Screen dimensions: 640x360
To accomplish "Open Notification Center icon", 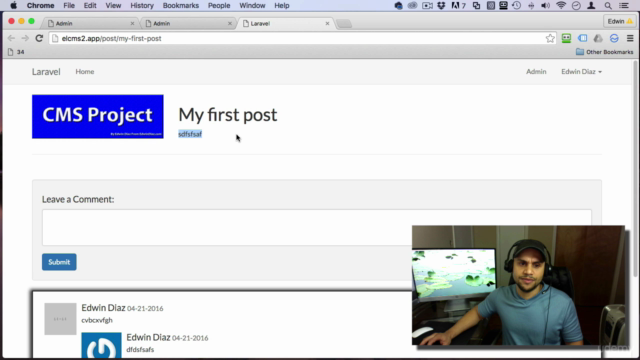I will tap(624, 5).
